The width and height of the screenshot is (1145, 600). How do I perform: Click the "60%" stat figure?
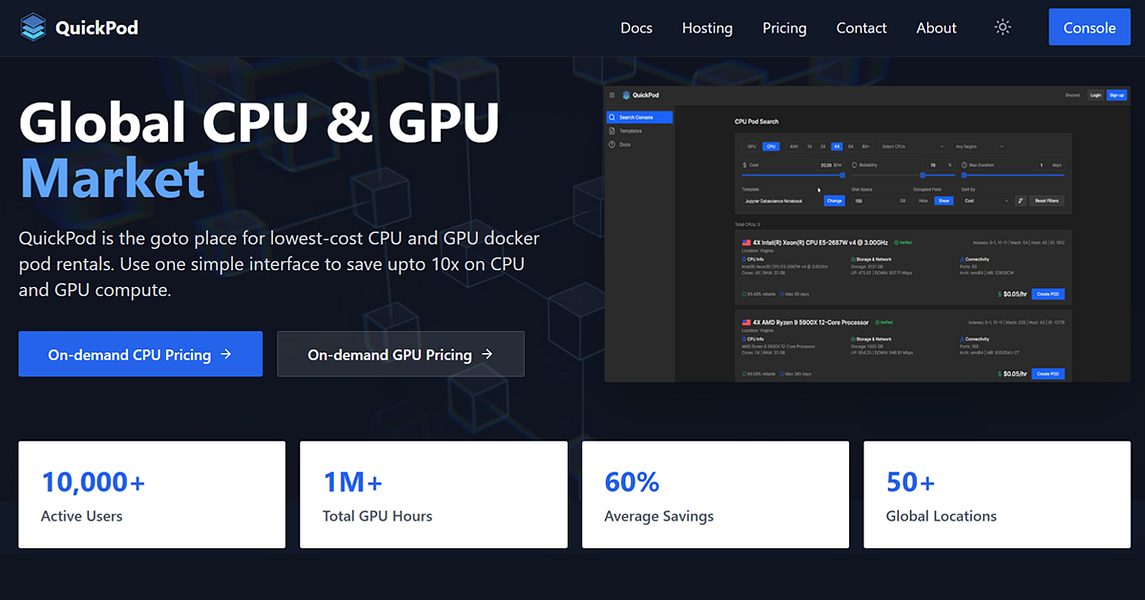point(632,482)
